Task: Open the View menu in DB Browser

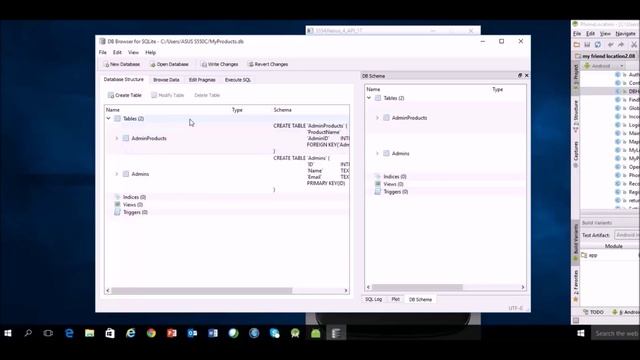Action: click(133, 52)
